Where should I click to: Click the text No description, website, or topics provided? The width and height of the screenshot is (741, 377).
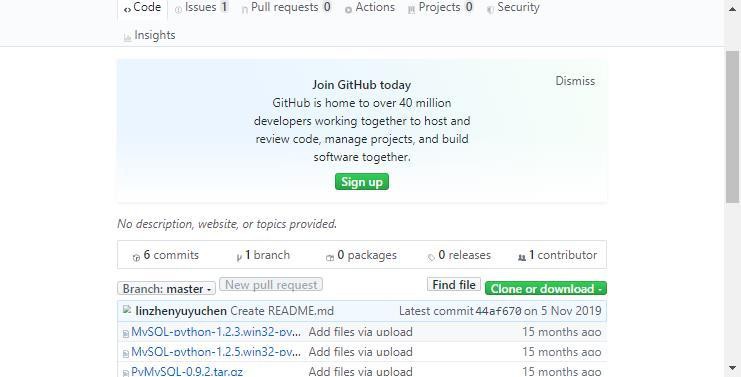[227, 224]
